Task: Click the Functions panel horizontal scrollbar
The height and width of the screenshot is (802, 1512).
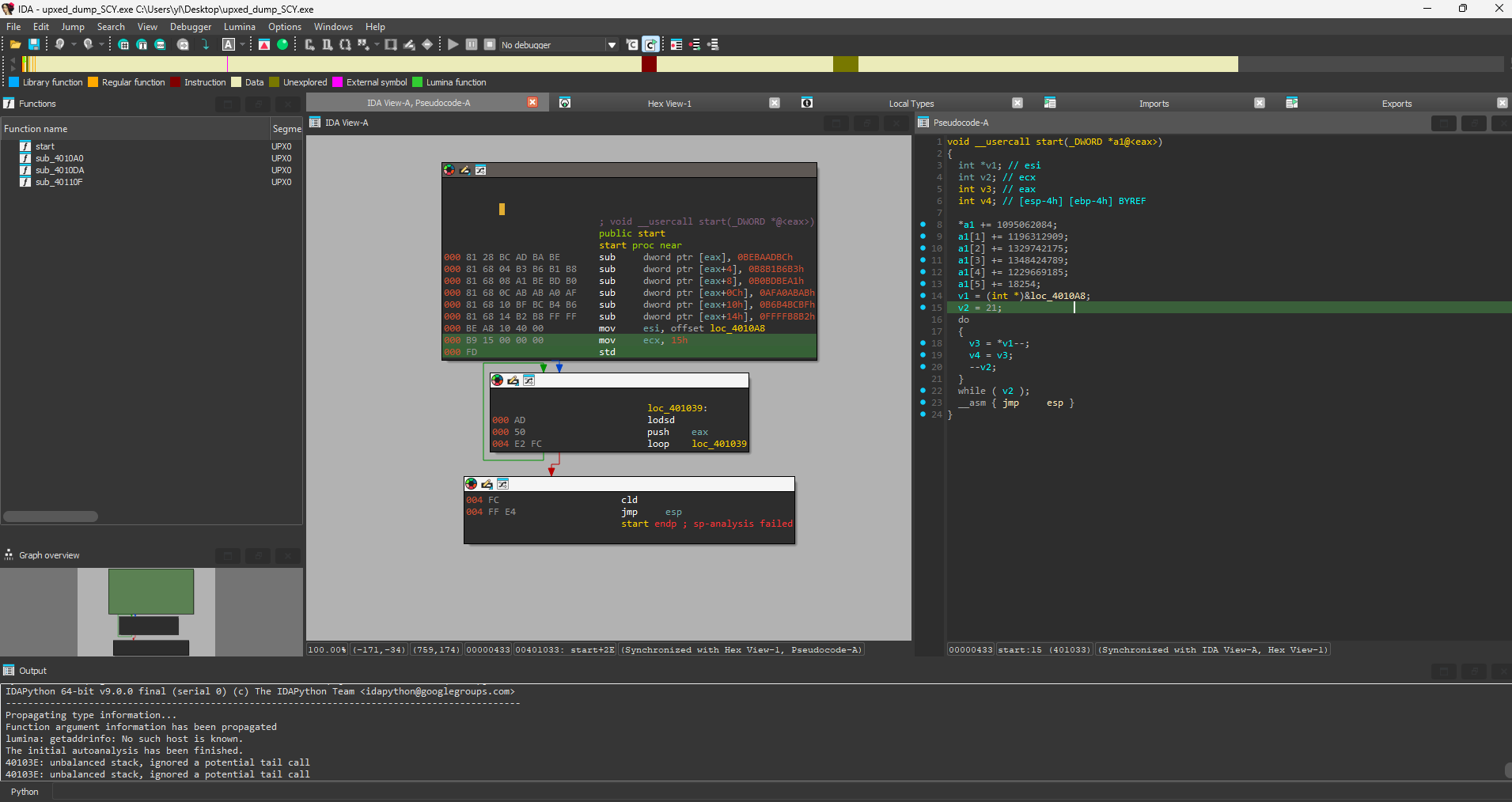Action: point(51,516)
